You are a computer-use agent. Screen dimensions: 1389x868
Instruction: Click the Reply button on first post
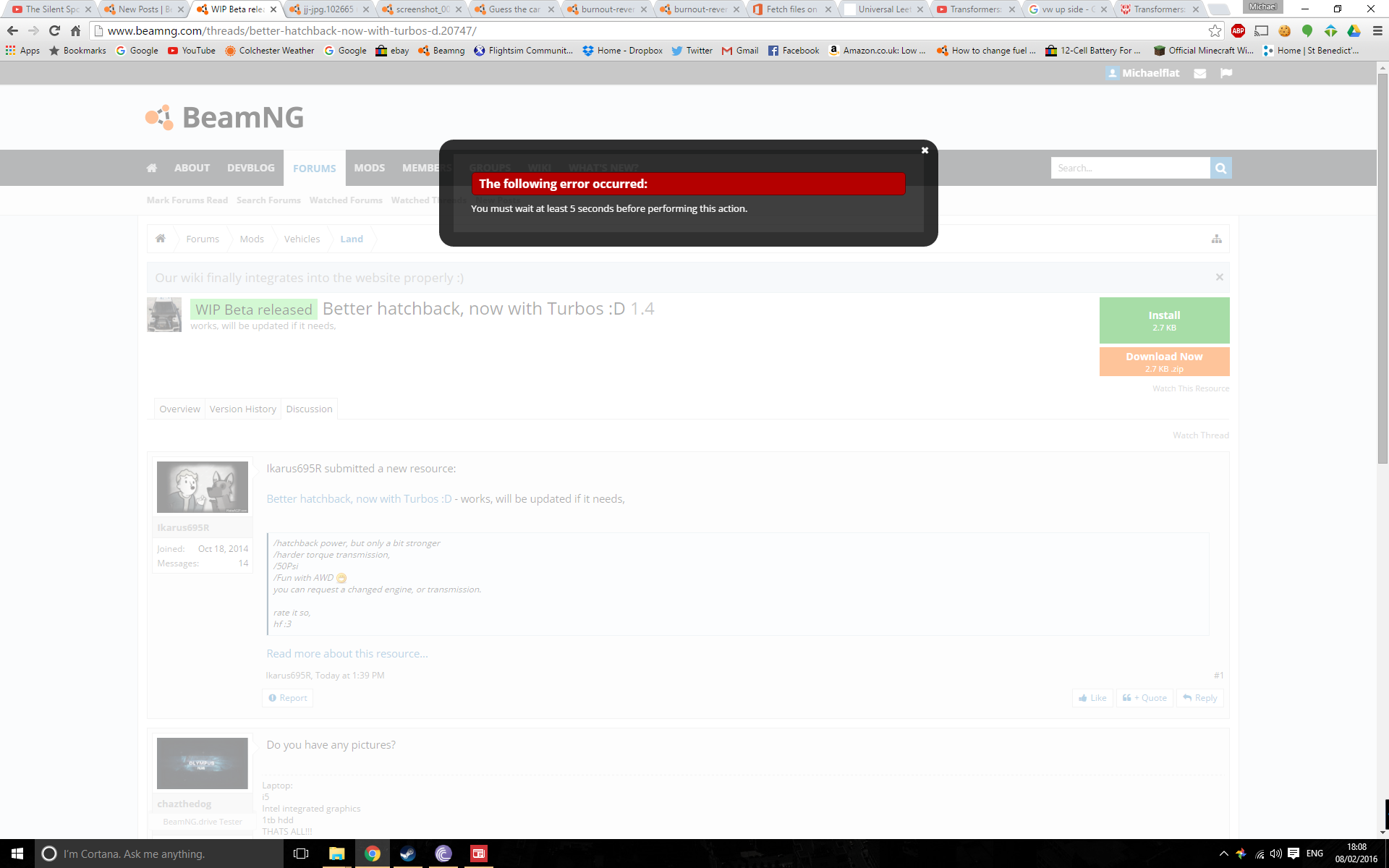[1200, 698]
